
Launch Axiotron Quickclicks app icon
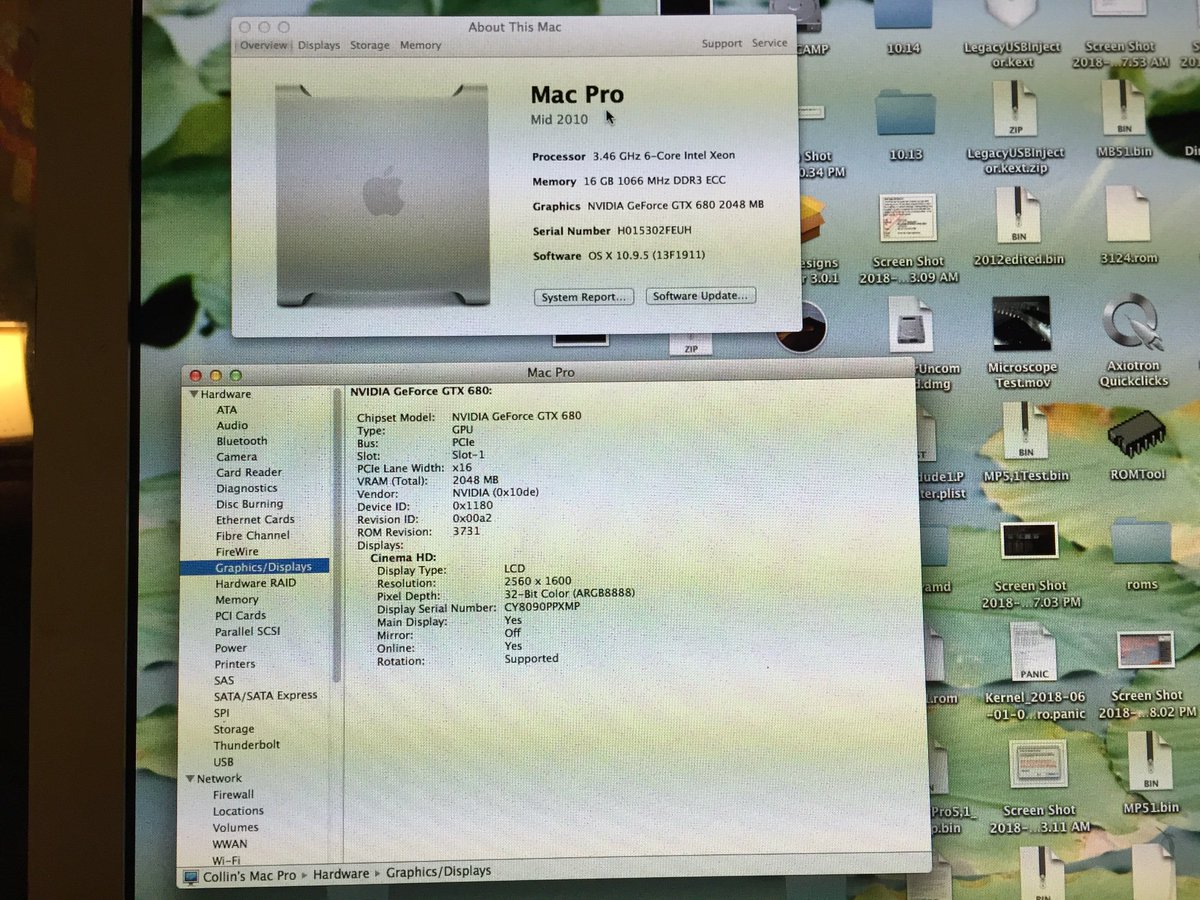coord(1131,326)
